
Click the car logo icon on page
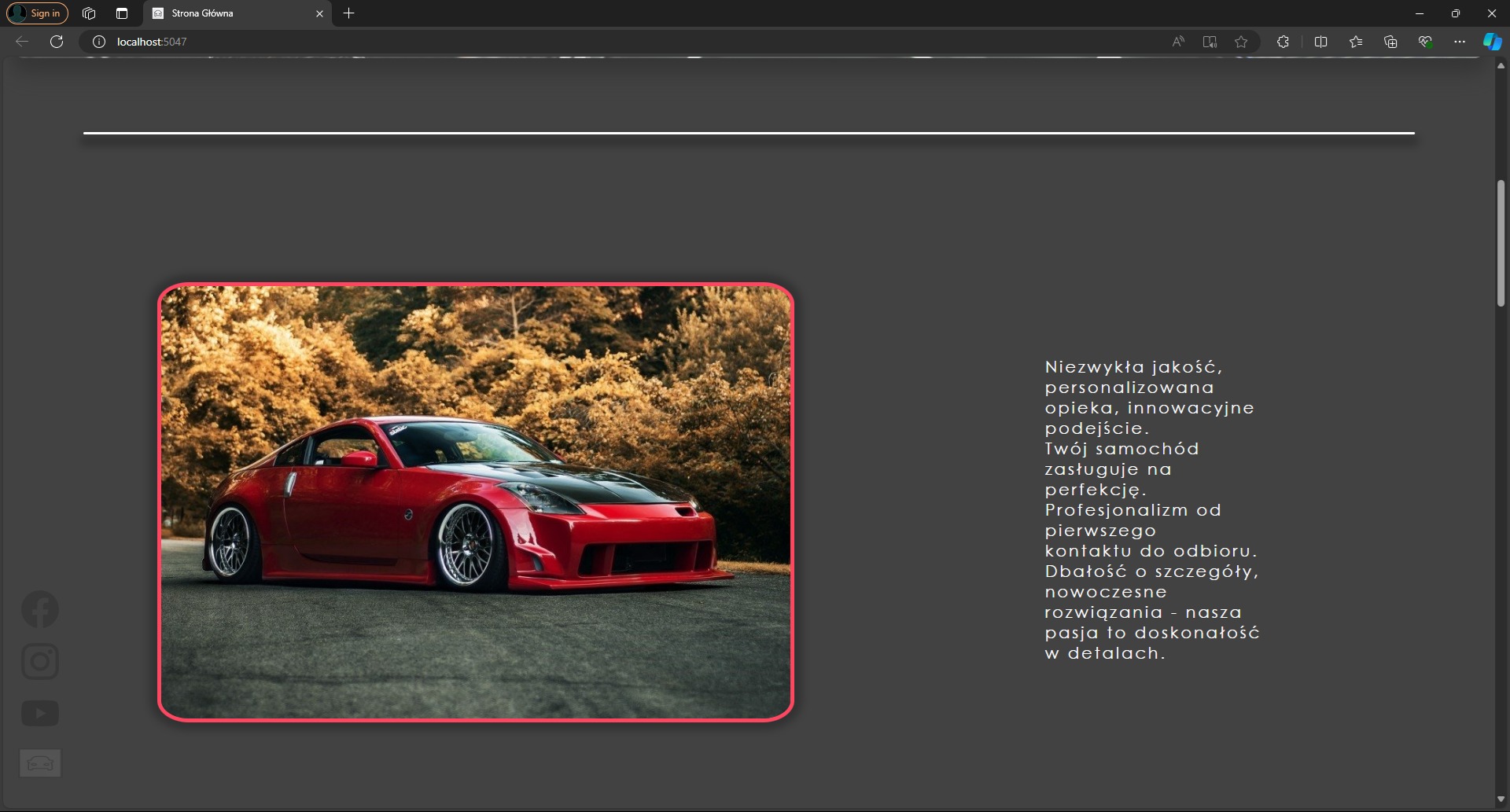click(40, 763)
